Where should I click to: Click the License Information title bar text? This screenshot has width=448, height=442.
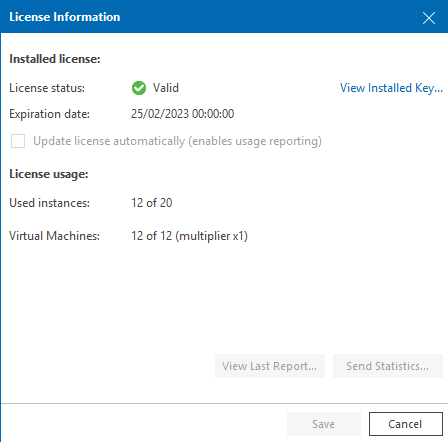[65, 17]
